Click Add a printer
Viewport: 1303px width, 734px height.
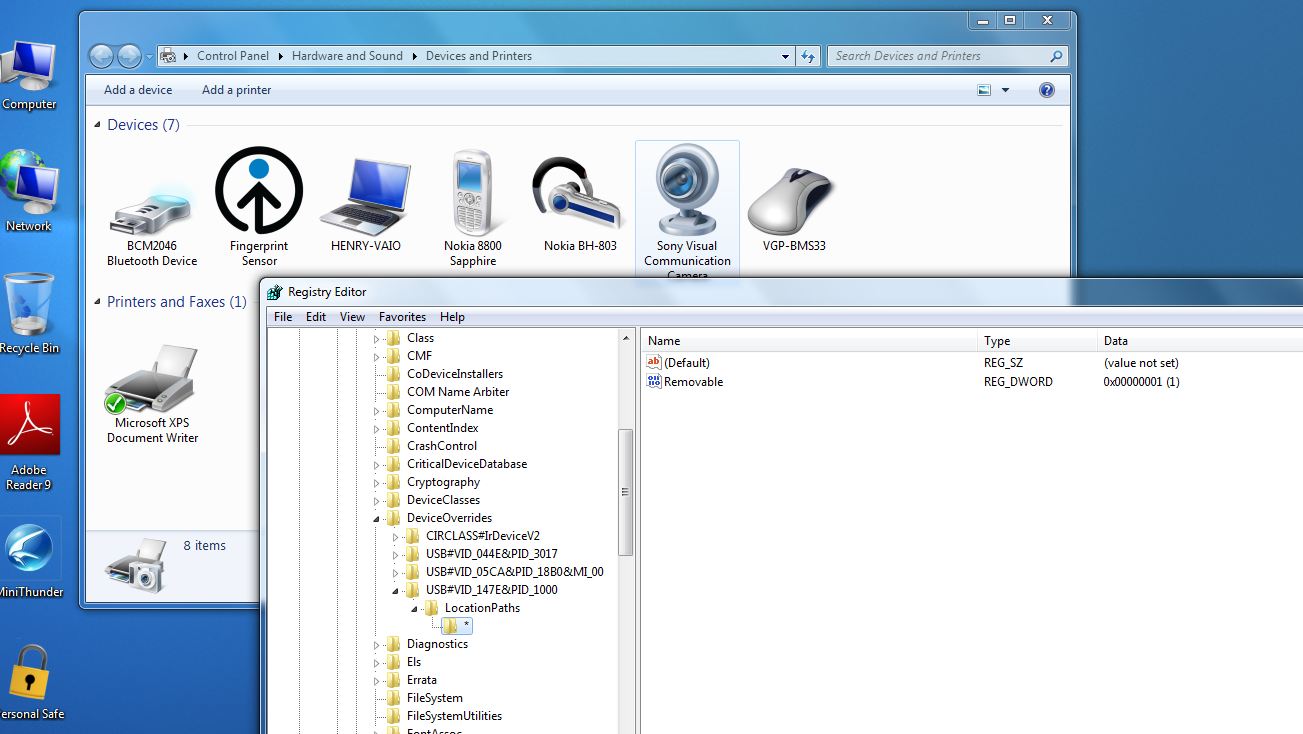(236, 90)
